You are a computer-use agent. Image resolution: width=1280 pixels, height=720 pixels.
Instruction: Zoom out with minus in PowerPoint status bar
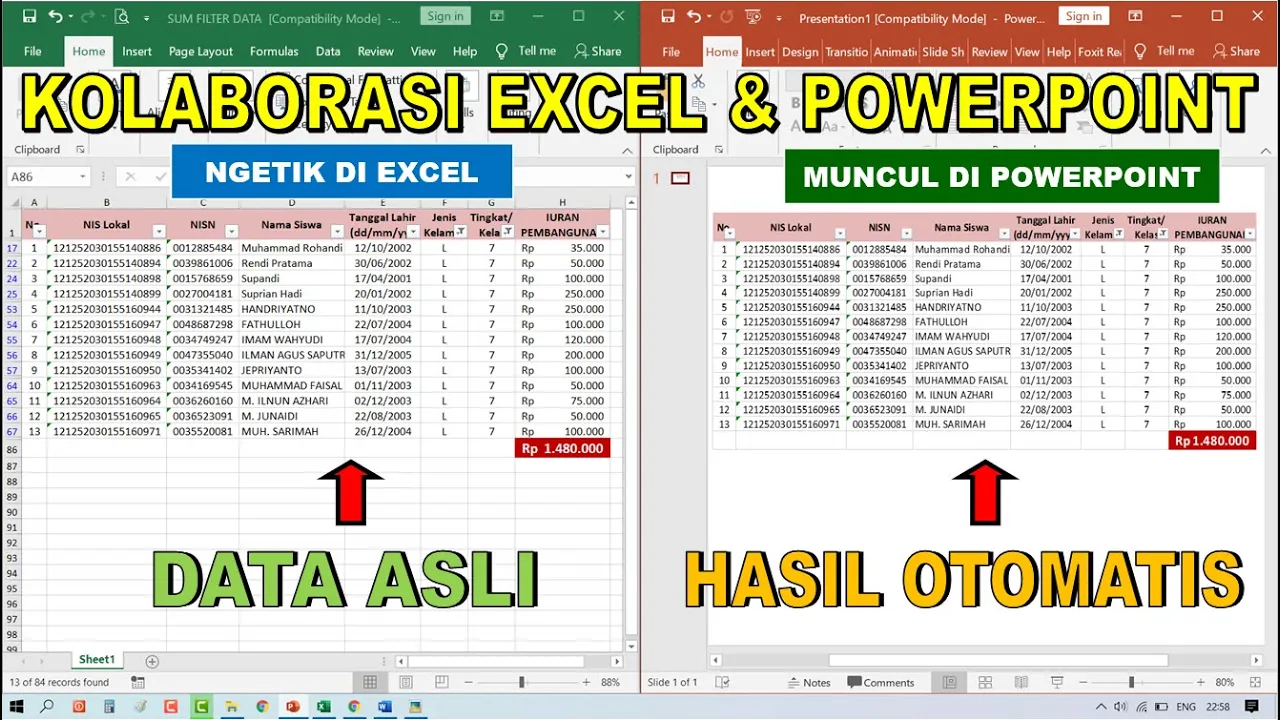[x=1084, y=682]
